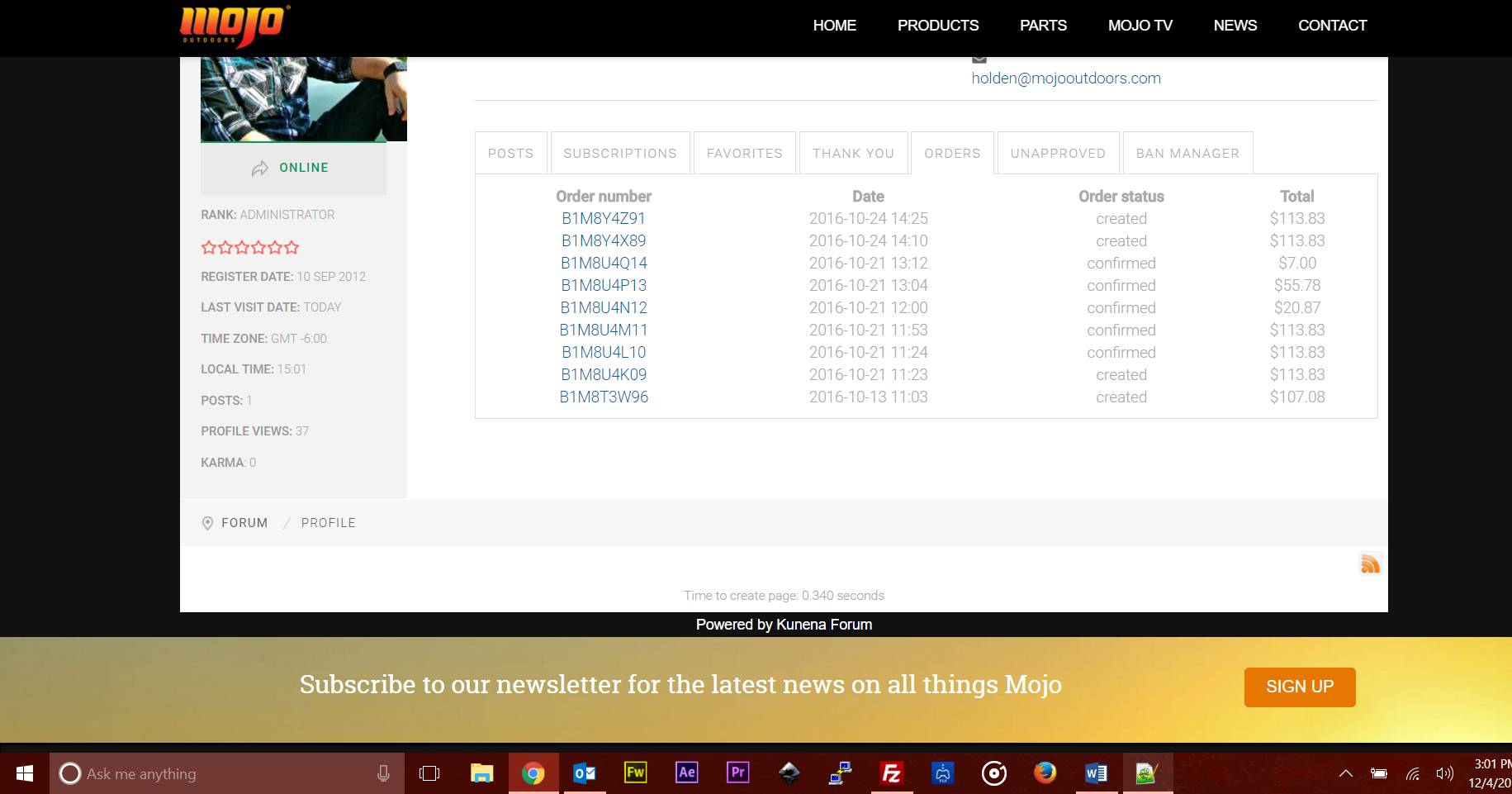Open order B1M8U4K09

(604, 374)
